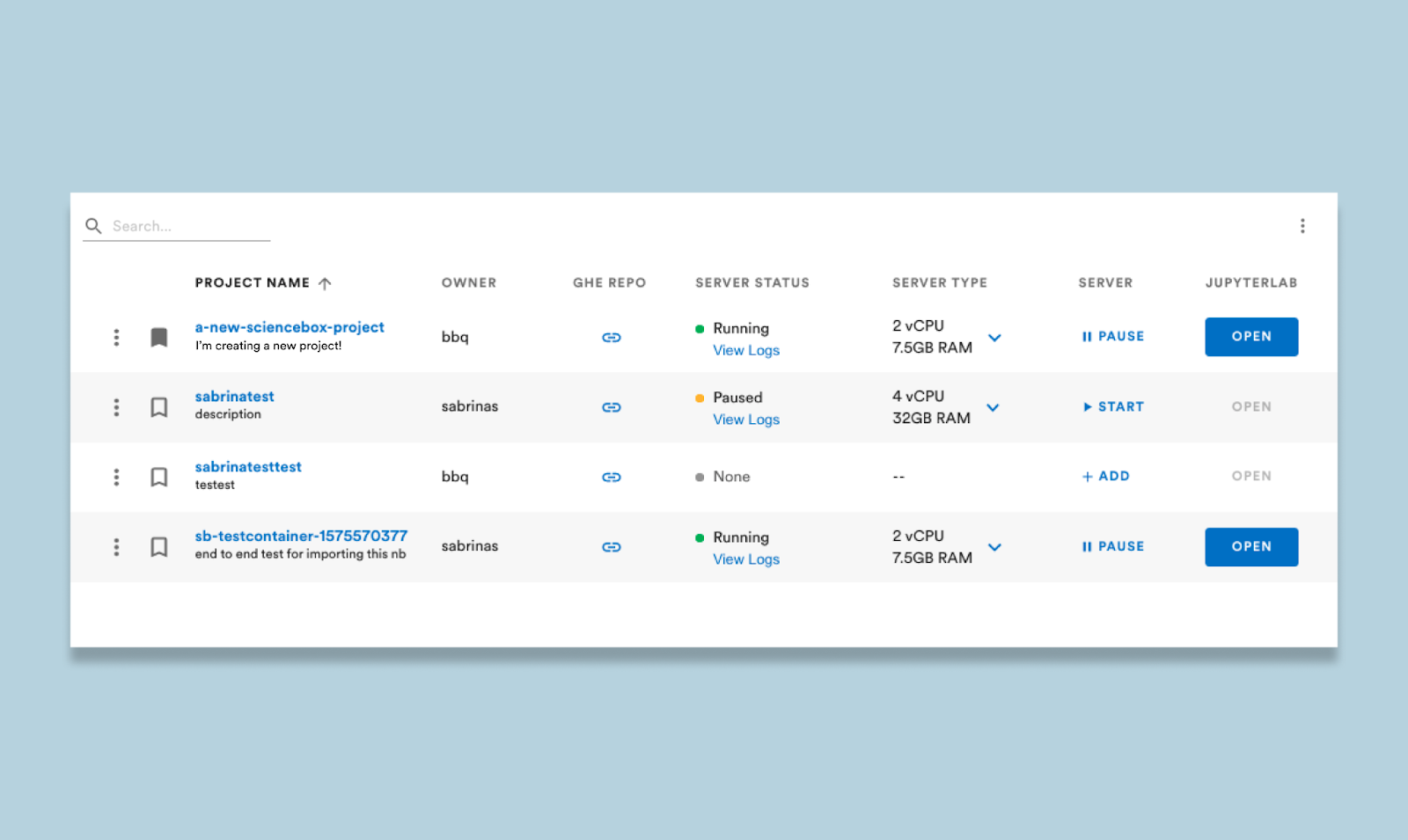The image size is (1408, 840).
Task: Click the Search input field
Action: 185,226
